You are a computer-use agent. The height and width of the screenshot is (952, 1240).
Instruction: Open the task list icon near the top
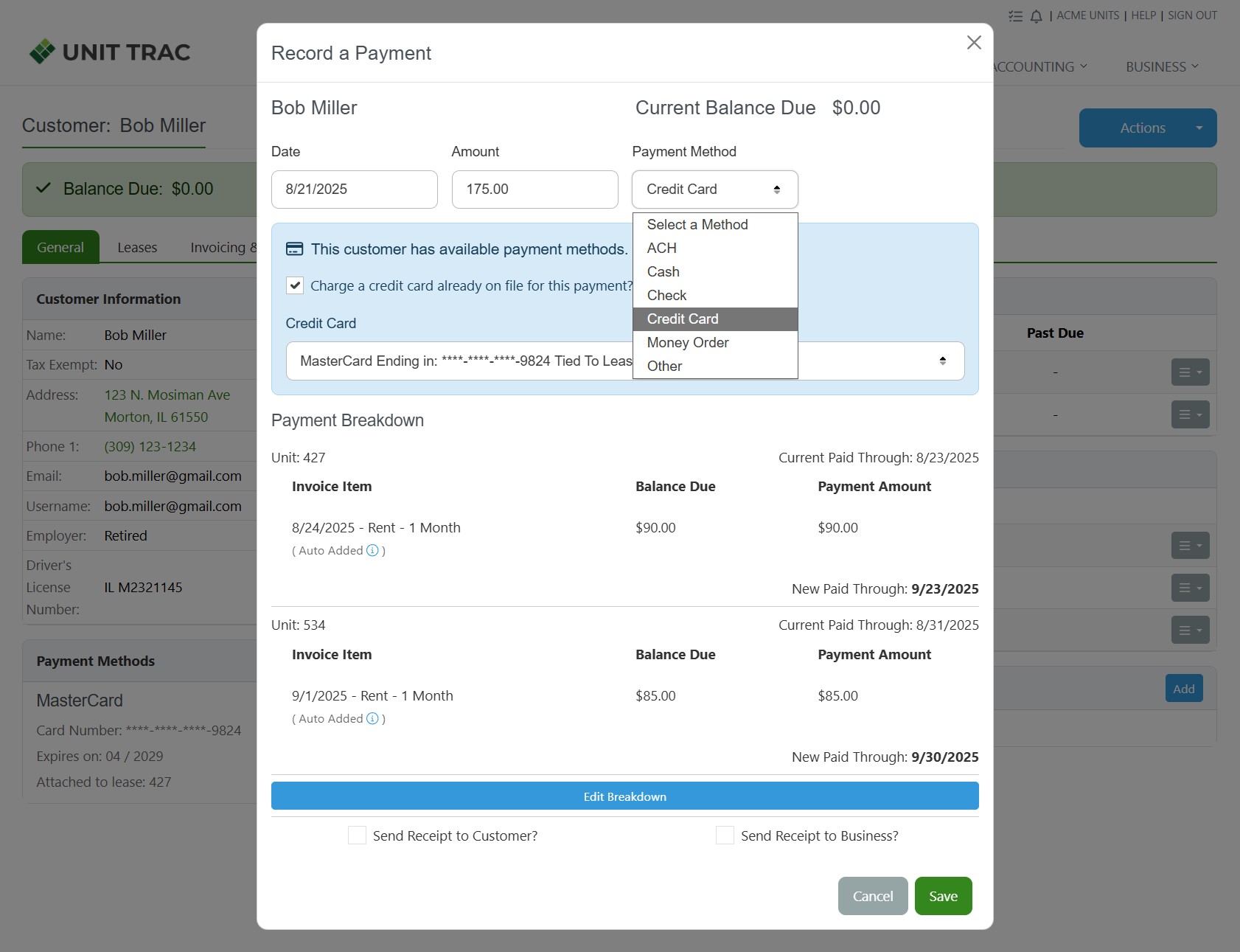(1015, 15)
